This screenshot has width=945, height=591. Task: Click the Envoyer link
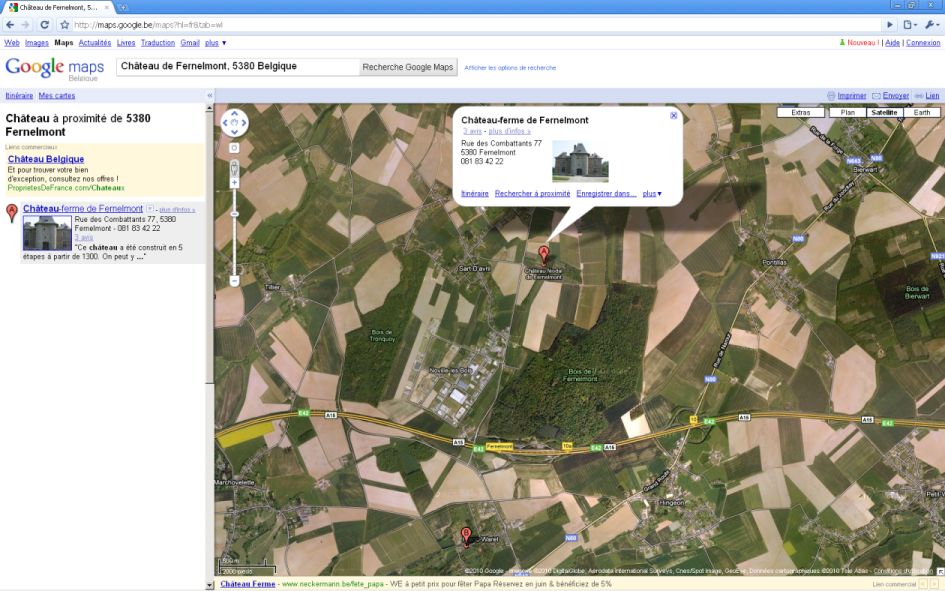(896, 96)
